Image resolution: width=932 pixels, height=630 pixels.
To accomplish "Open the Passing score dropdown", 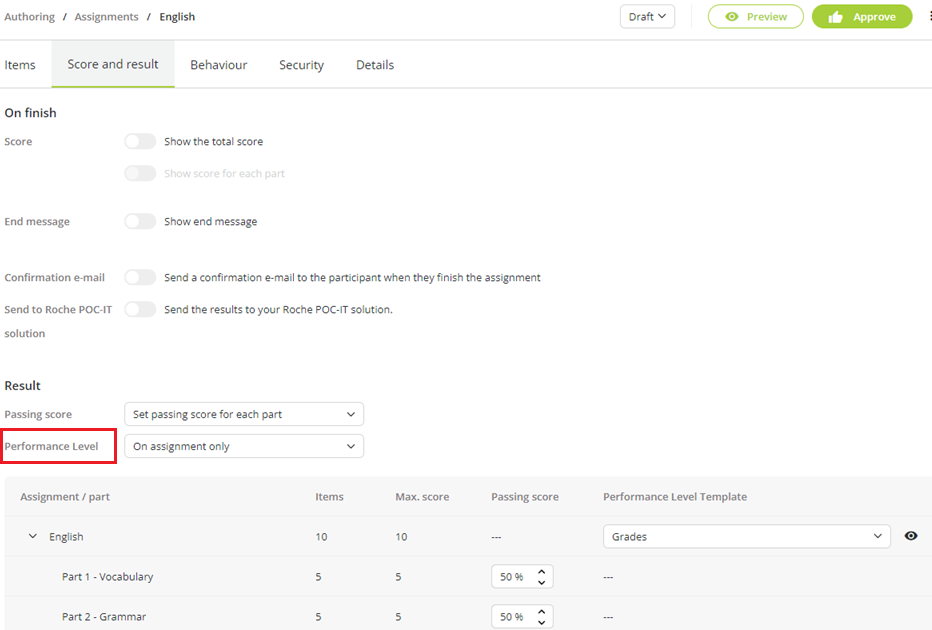I will 244,414.
